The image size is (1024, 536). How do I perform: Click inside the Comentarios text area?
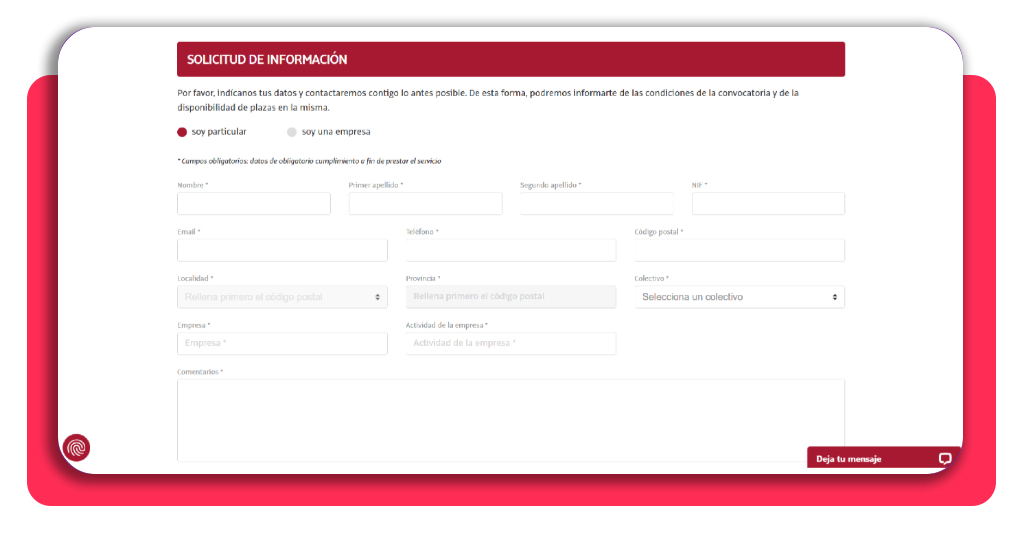(511, 420)
